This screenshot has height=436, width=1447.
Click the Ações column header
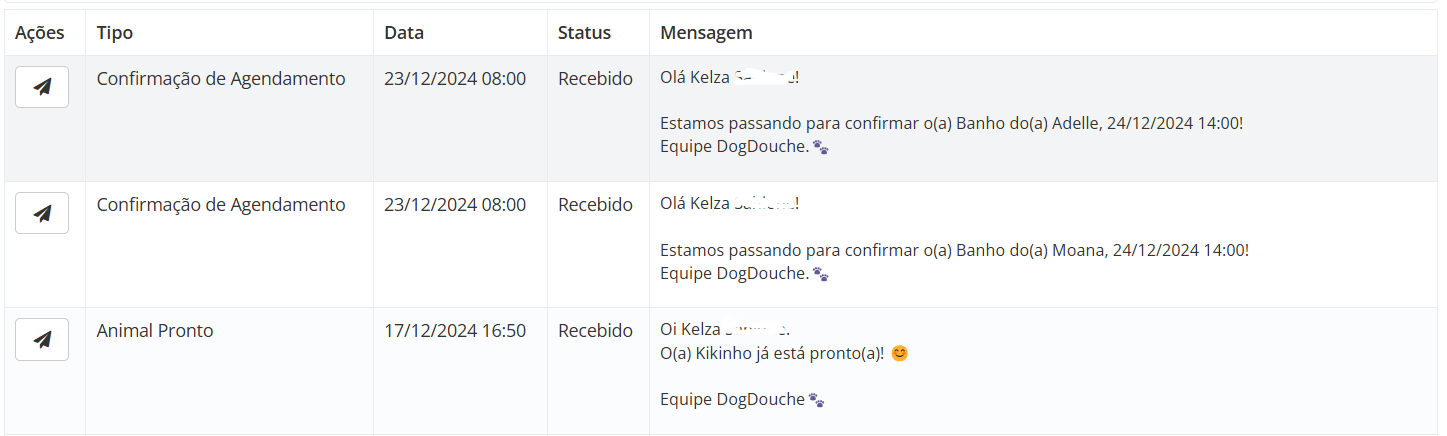pos(40,33)
